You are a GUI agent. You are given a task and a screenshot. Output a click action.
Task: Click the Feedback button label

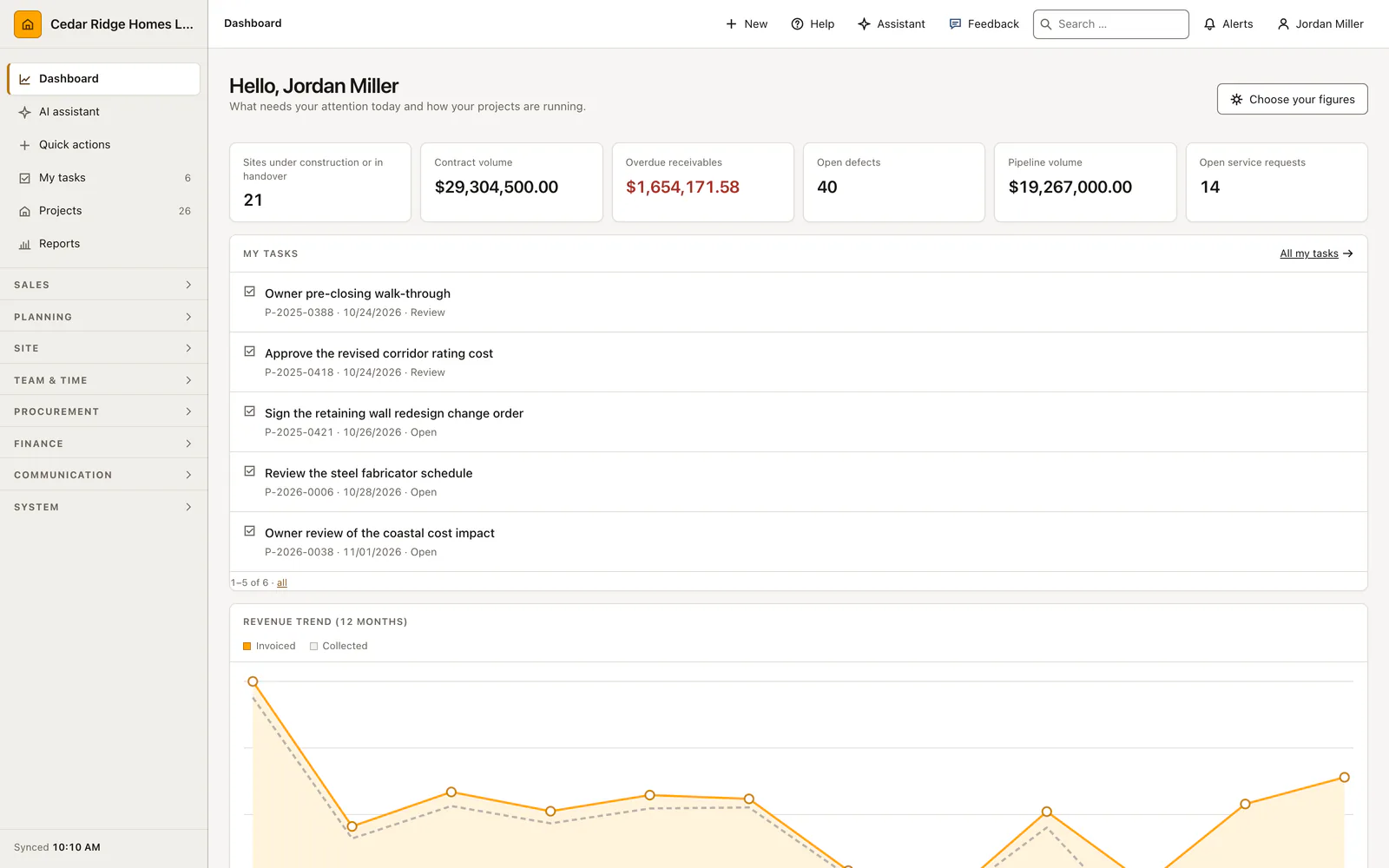click(993, 24)
